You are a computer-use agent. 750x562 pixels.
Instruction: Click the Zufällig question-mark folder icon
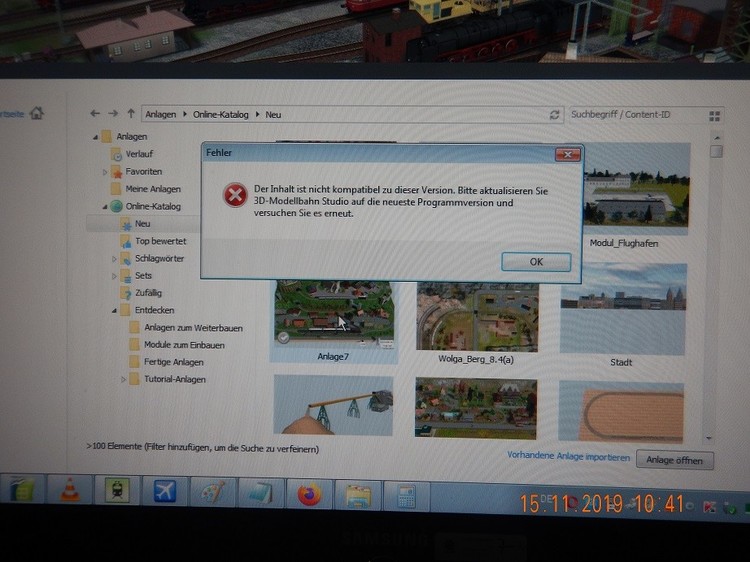coord(126,293)
